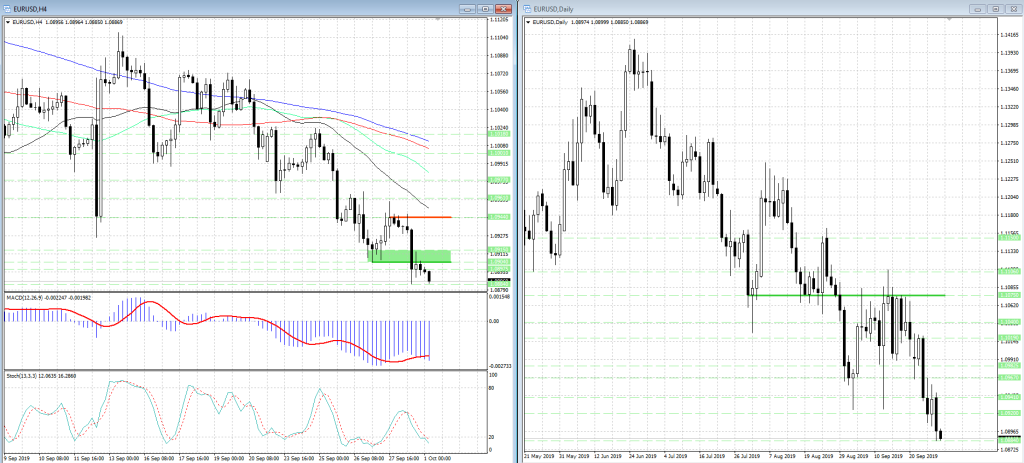The height and width of the screenshot is (463, 1024).
Task: Click the EURUSD,H4 window chart icon
Action: click(x=7, y=7)
